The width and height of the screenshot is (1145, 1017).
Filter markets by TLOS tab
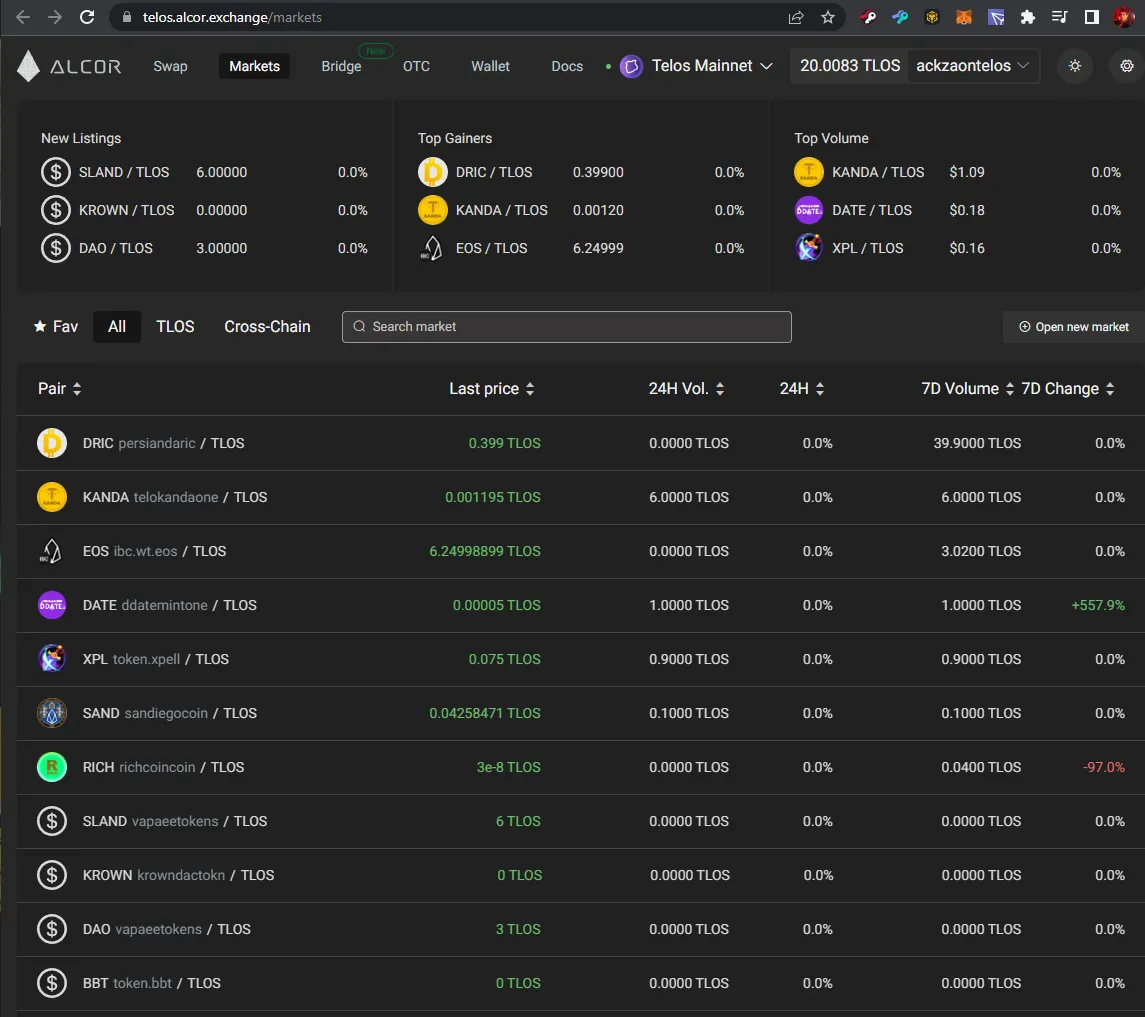click(175, 326)
